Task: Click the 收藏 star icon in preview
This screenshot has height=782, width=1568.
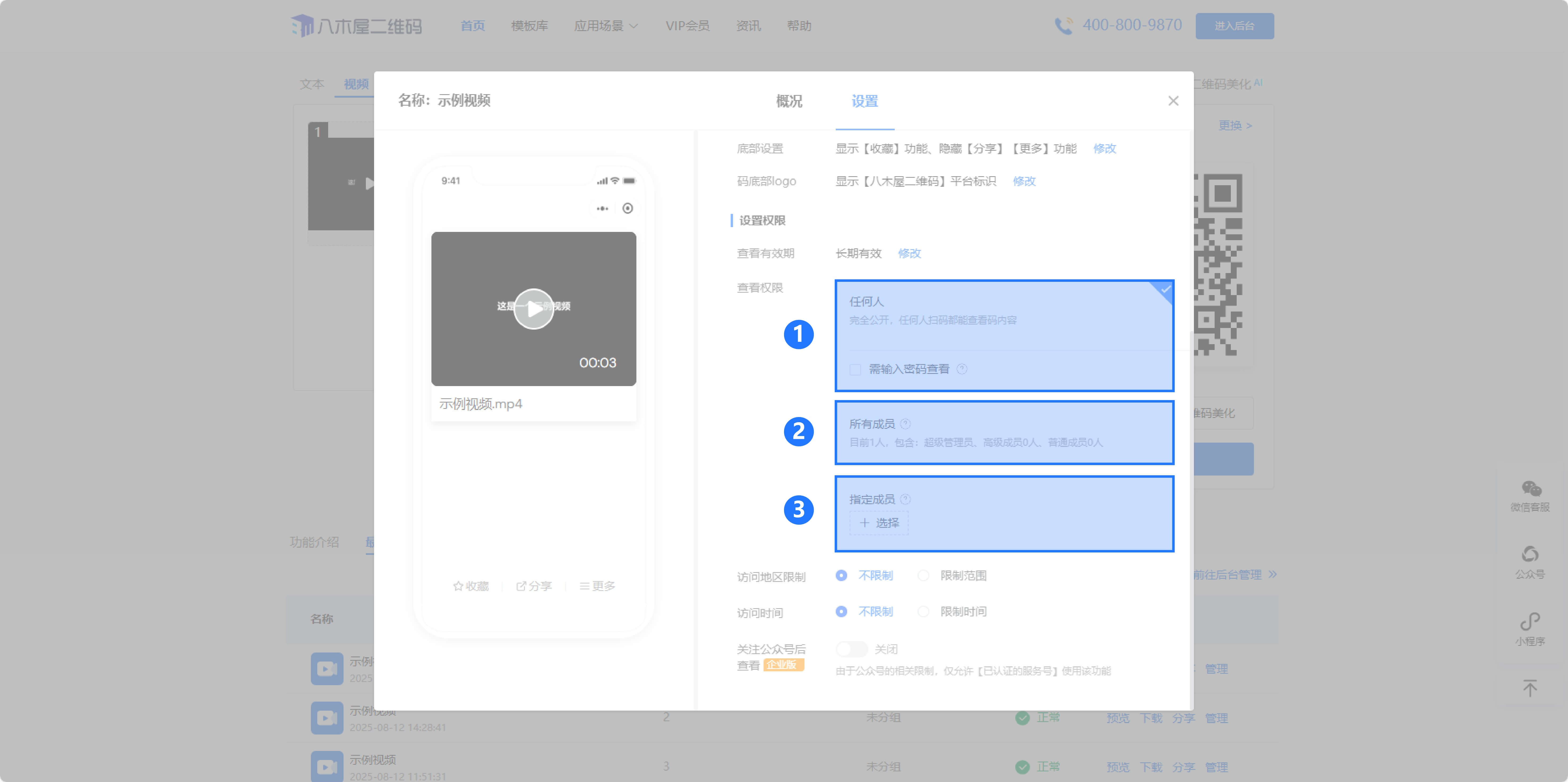Action: [458, 586]
